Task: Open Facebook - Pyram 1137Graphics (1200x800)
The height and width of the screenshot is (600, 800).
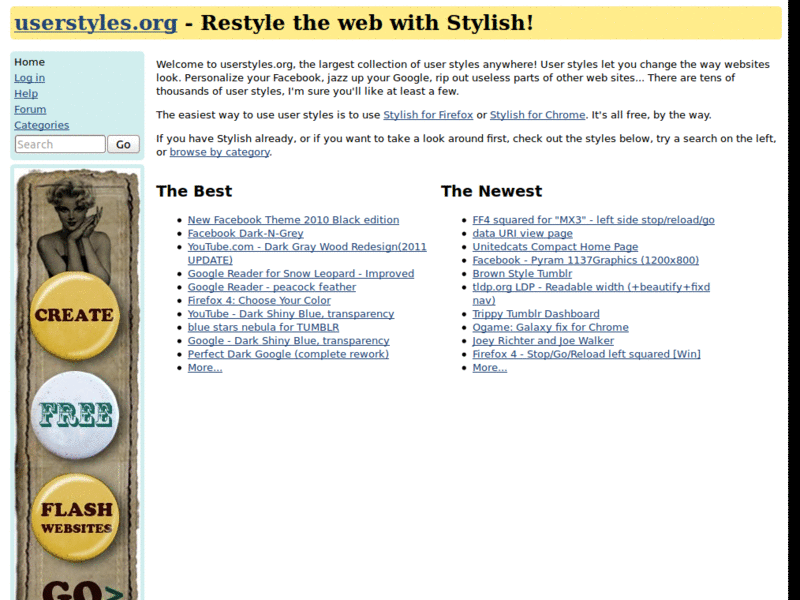Action: (x=586, y=260)
